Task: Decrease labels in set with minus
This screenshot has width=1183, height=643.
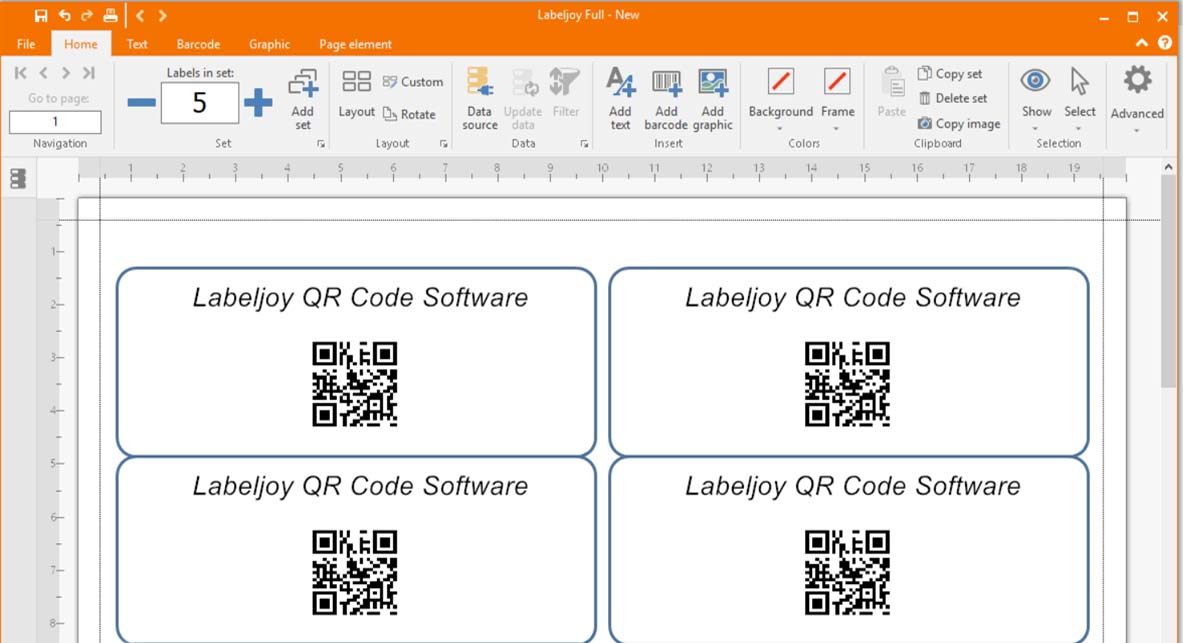Action: point(141,103)
